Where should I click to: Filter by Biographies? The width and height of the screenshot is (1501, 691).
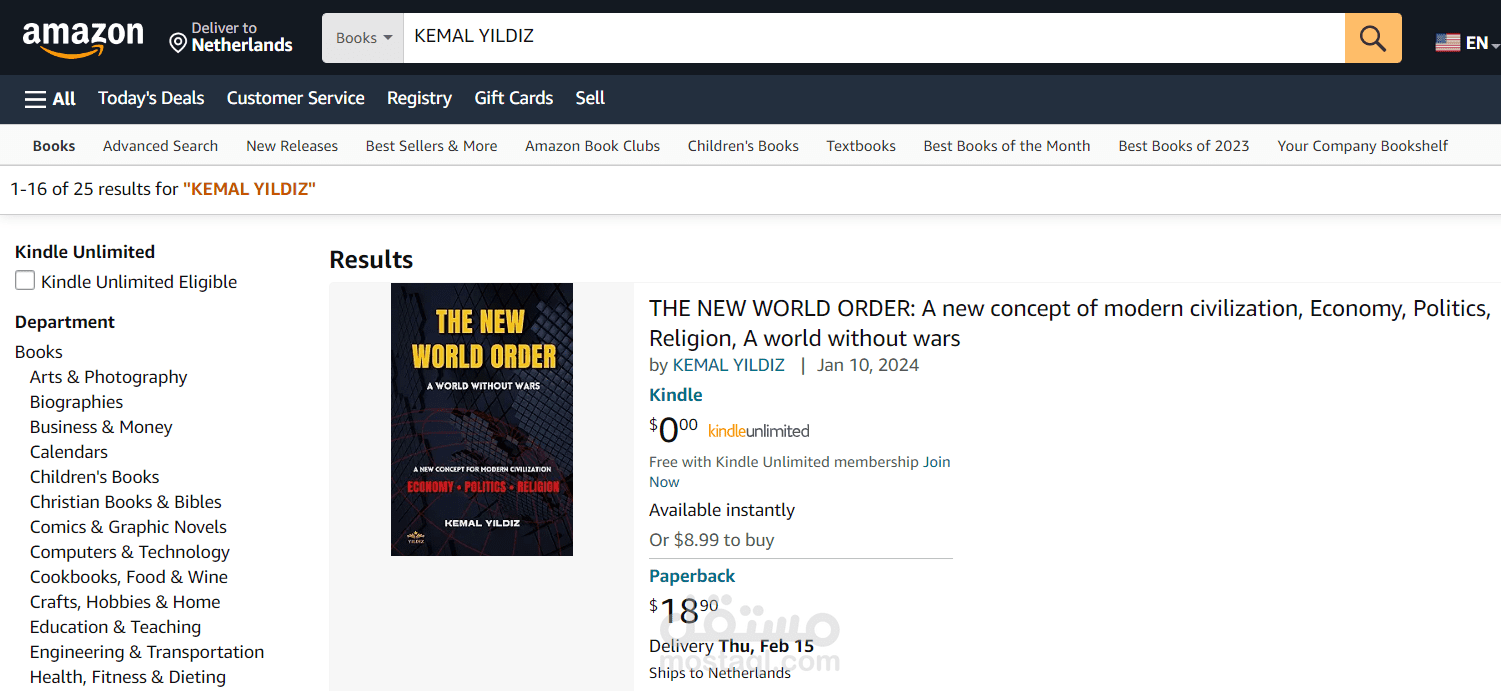pyautogui.click(x=76, y=402)
